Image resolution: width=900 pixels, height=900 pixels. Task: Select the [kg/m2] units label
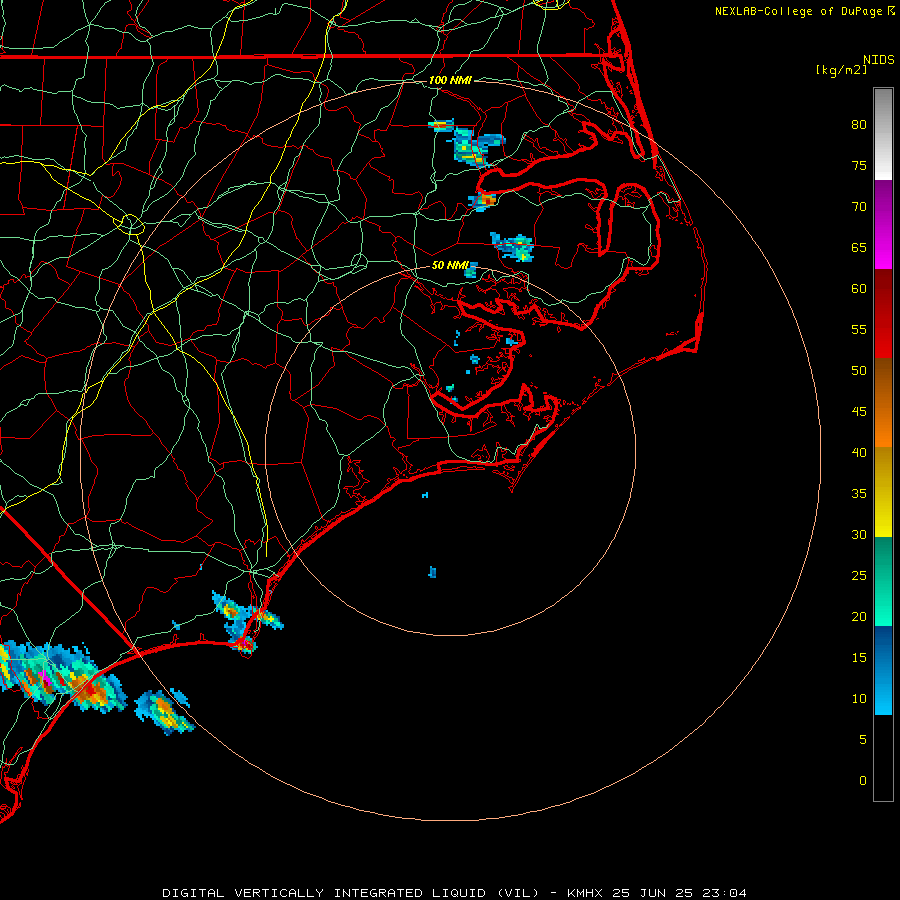coord(841,70)
